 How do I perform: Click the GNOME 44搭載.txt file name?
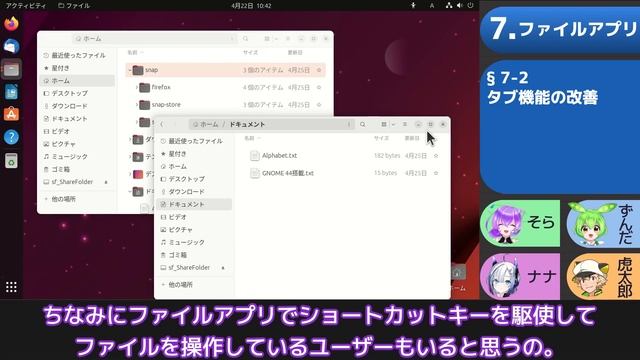288,173
